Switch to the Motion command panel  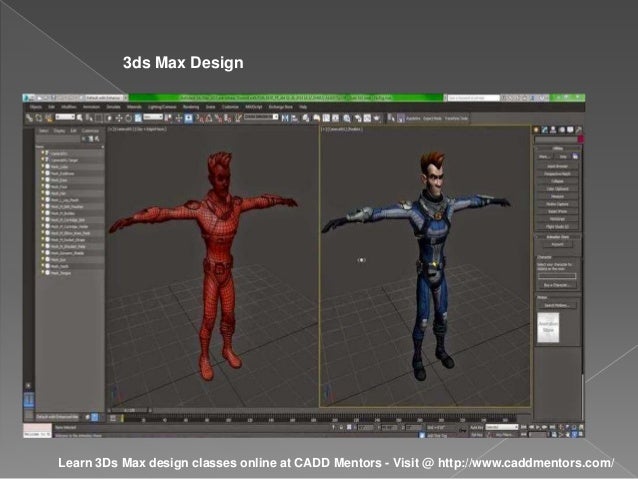[x=562, y=130]
